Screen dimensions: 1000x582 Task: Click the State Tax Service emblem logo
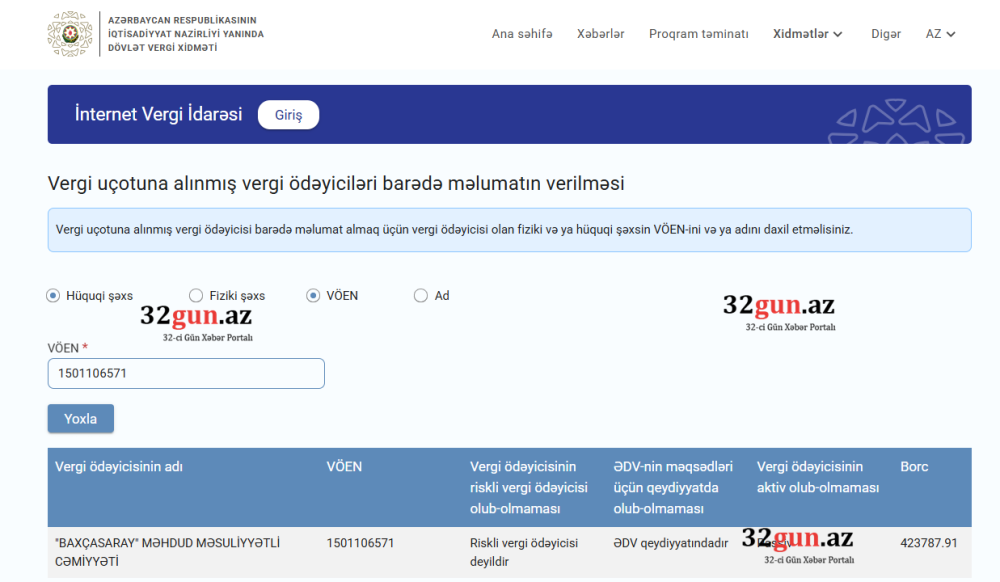(x=70, y=34)
